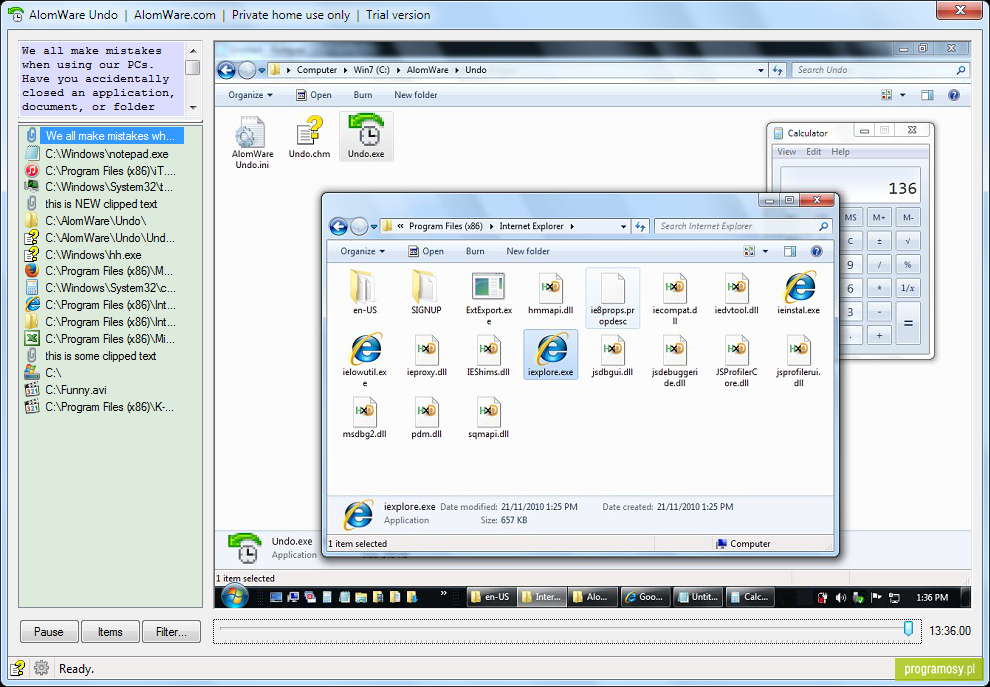
Task: Click the M+ button on the Calculator
Action: 880,218
